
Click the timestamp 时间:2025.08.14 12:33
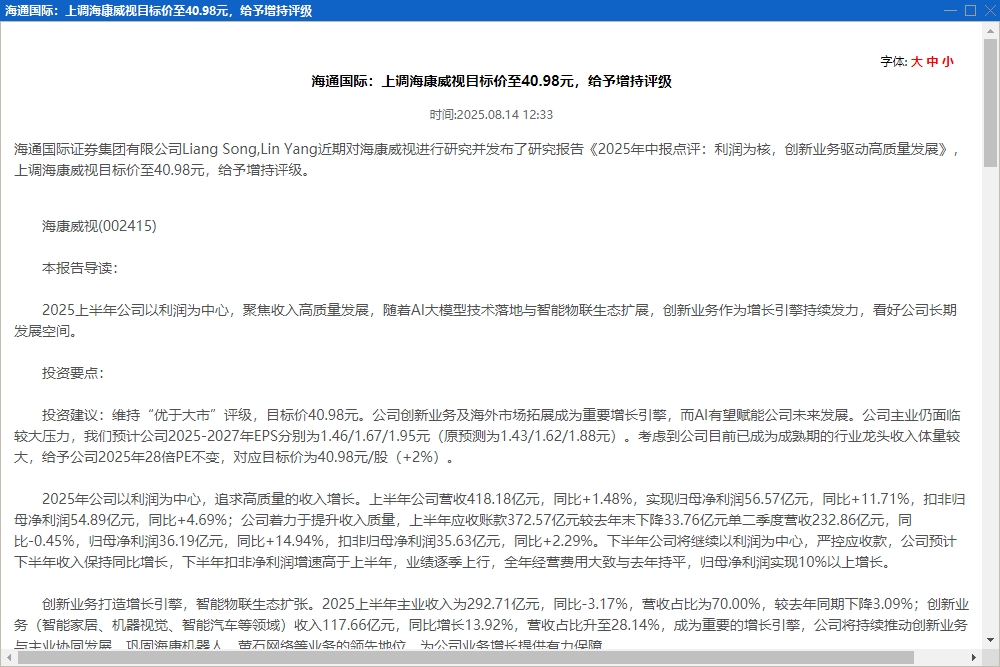[x=491, y=115]
